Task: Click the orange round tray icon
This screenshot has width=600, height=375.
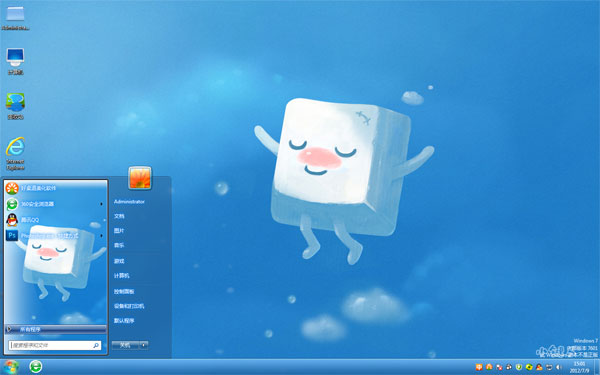Action: pos(489,367)
